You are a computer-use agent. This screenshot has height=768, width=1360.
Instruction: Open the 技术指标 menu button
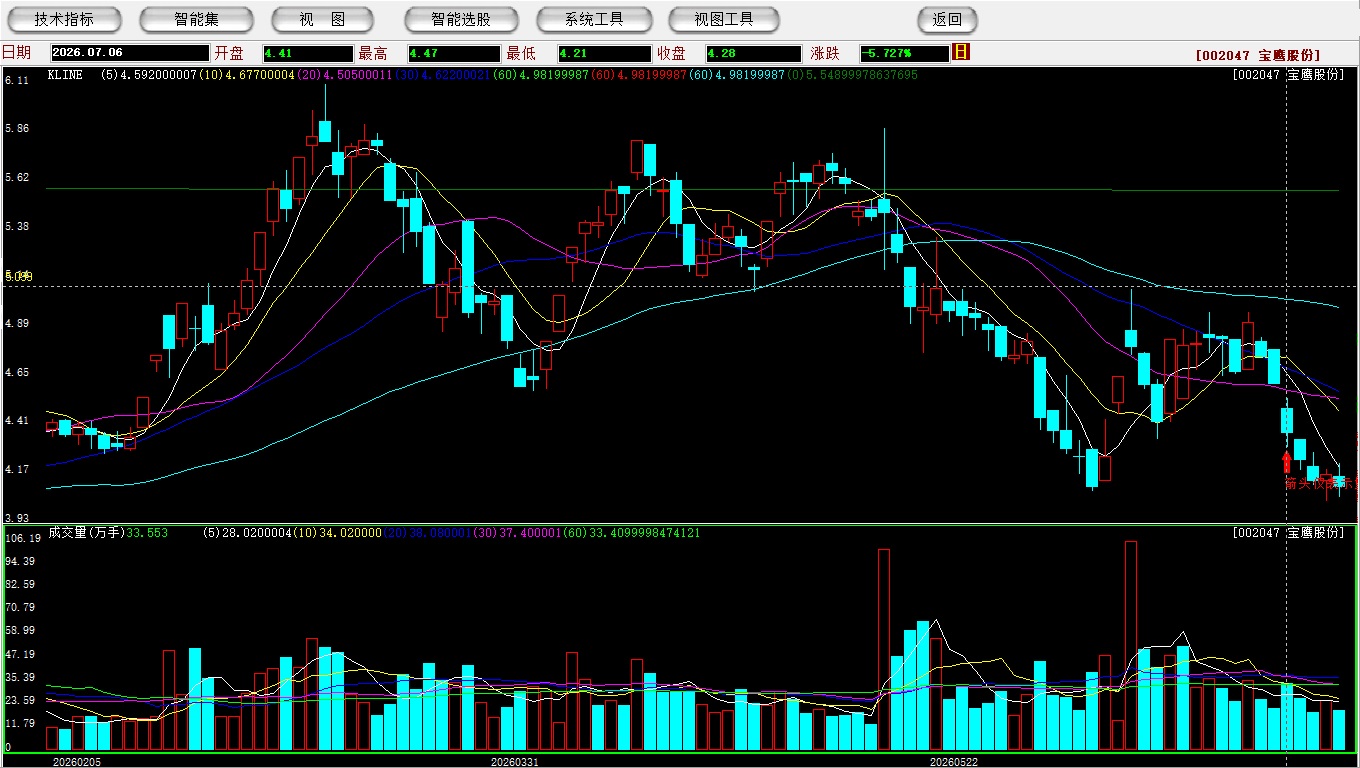pos(64,20)
